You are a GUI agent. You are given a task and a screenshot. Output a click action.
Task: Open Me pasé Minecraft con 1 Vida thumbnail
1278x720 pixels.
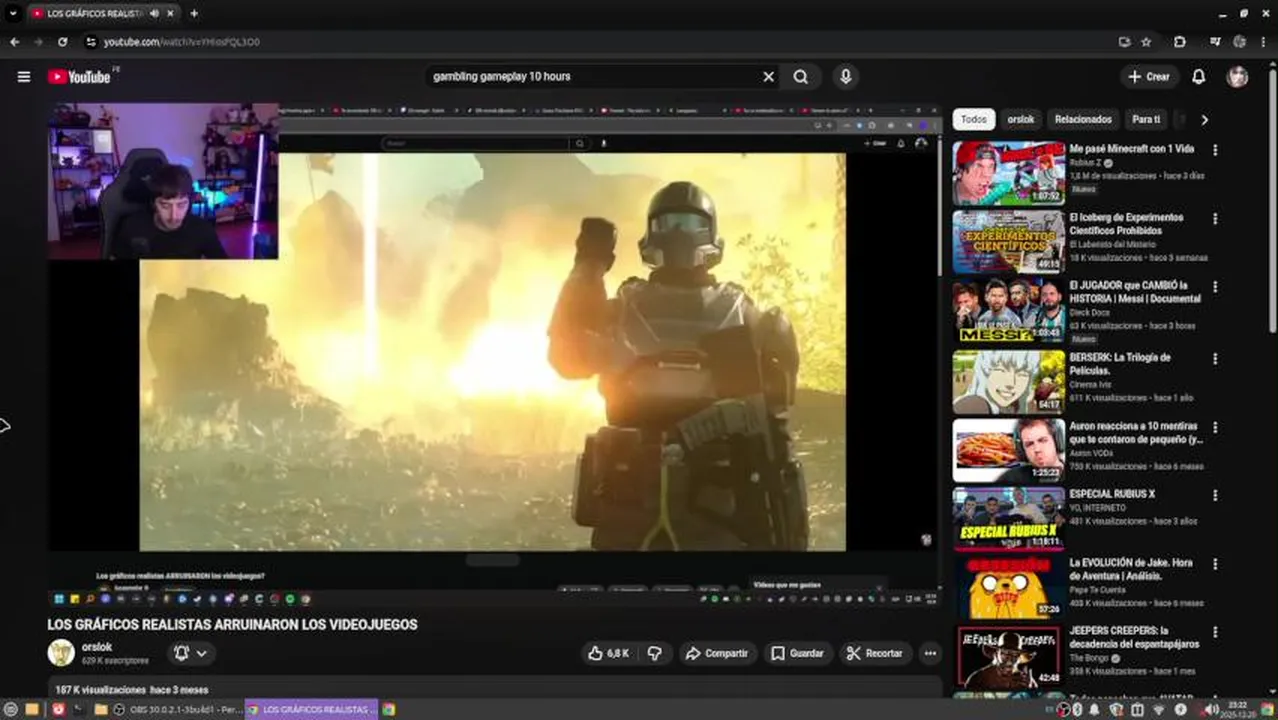point(1008,172)
